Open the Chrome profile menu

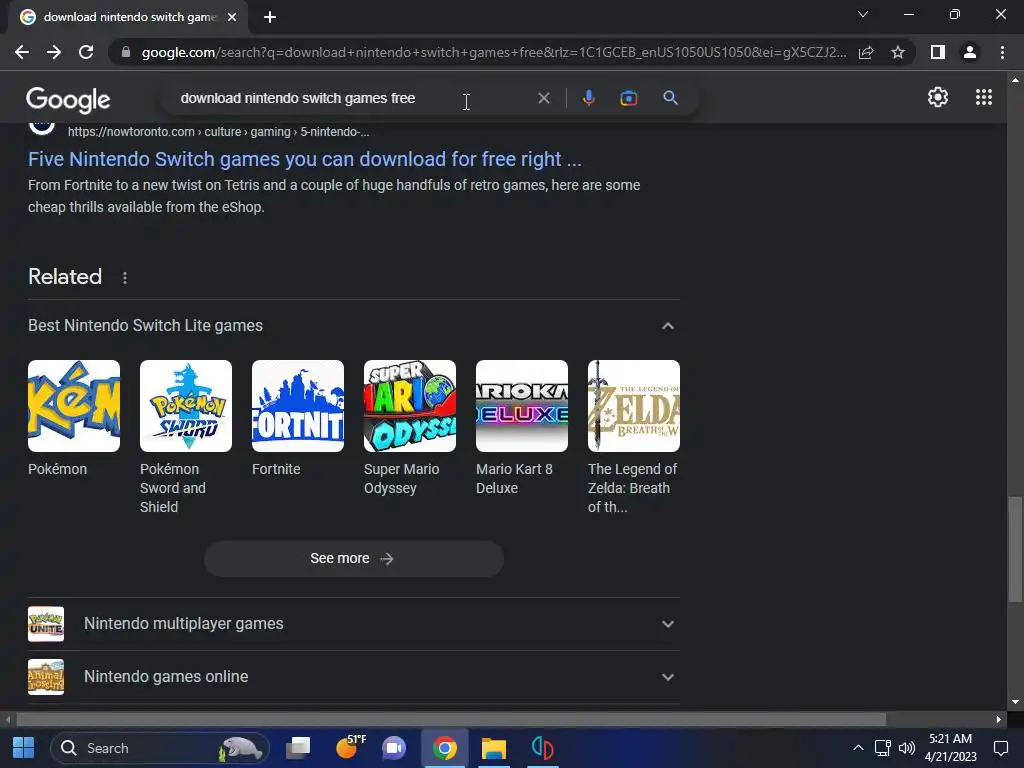coord(970,52)
